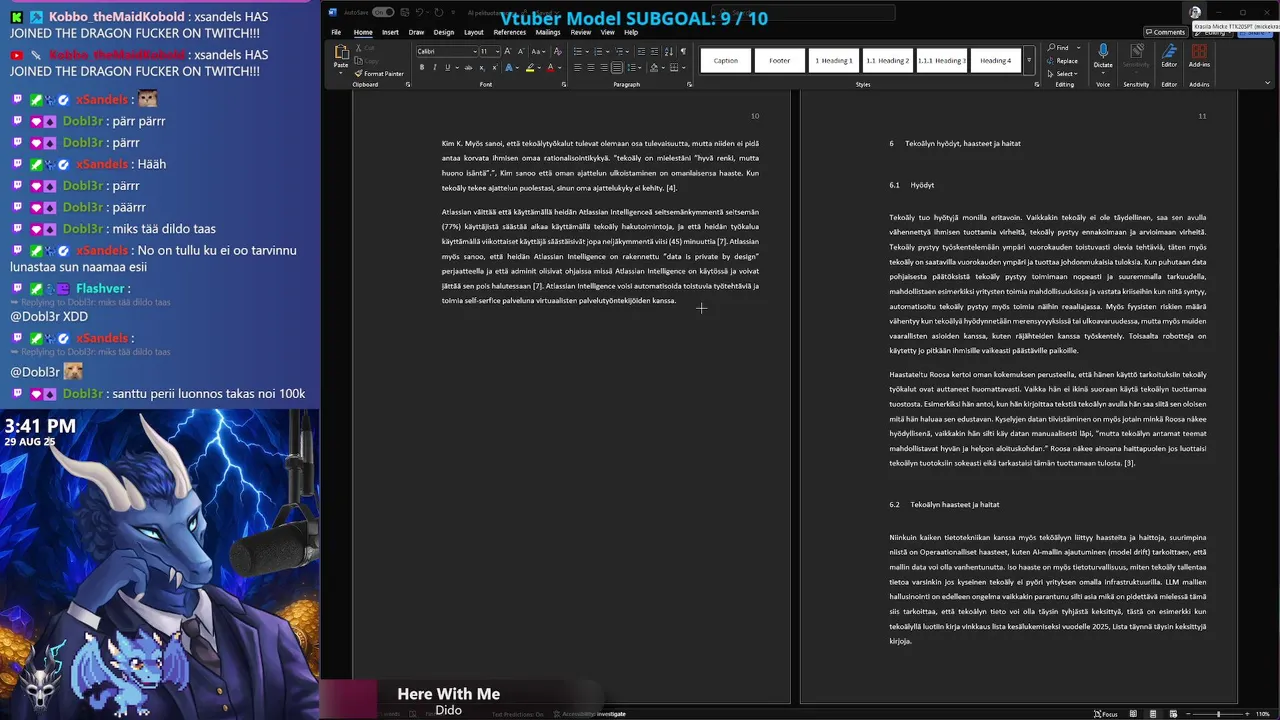Decrease paragraph indent
The width and height of the screenshot is (1280, 720).
coord(641,51)
